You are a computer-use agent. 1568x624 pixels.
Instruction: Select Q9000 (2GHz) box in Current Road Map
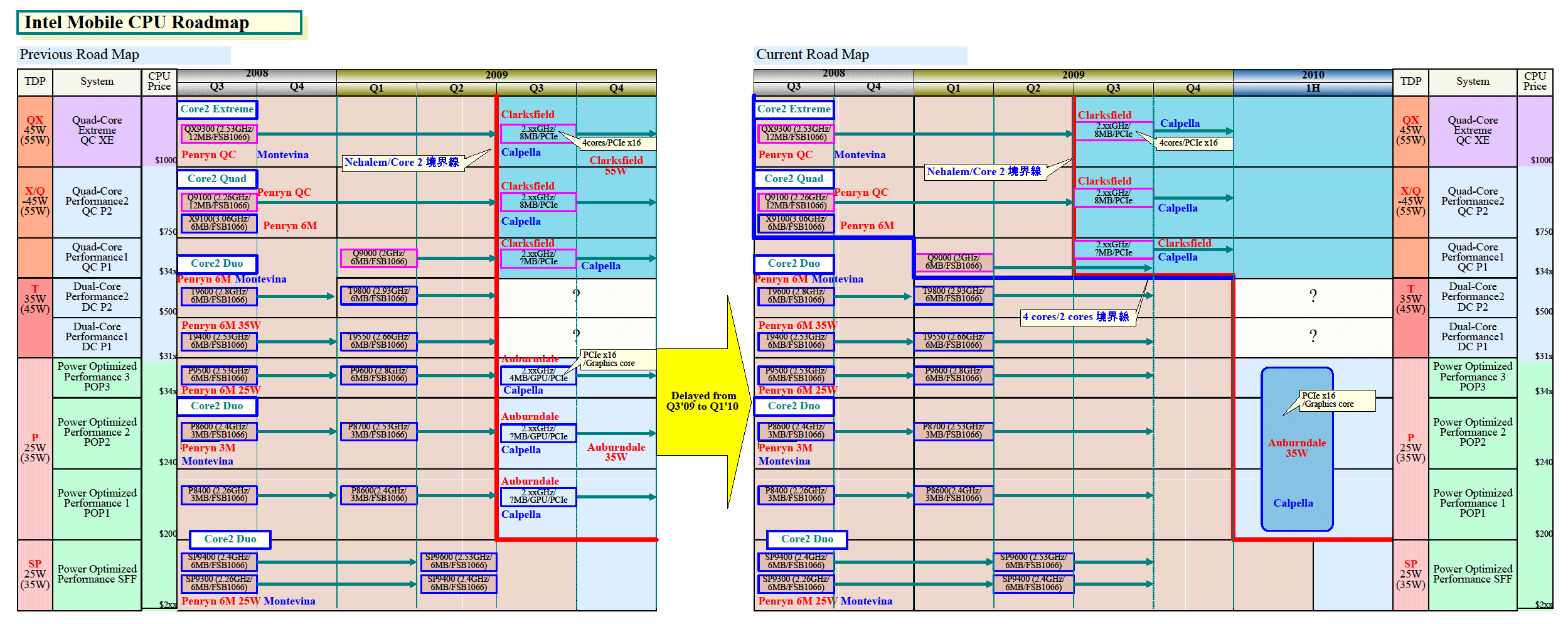click(x=953, y=262)
